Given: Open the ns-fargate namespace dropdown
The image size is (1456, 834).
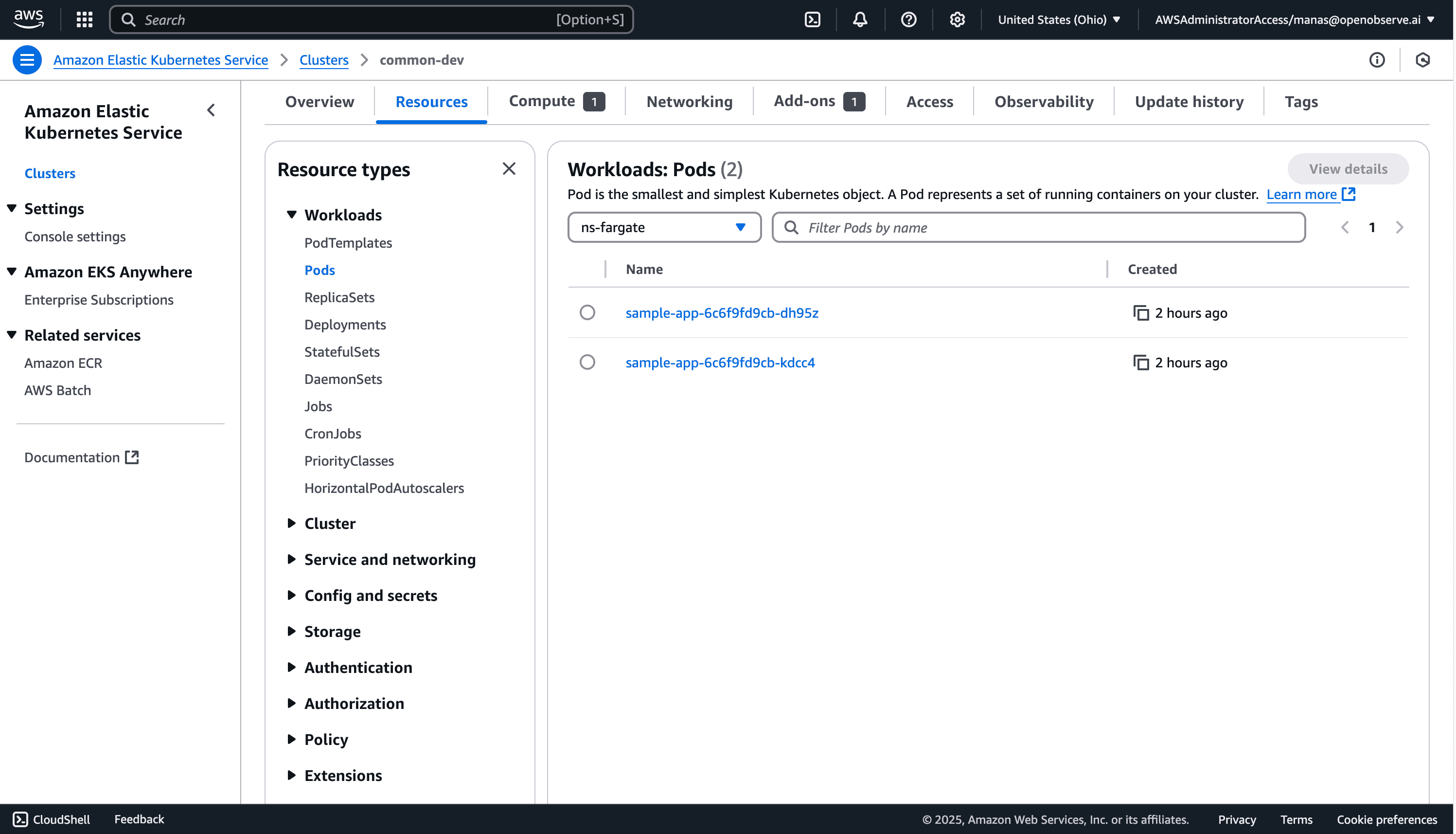Looking at the screenshot, I should click(x=664, y=227).
